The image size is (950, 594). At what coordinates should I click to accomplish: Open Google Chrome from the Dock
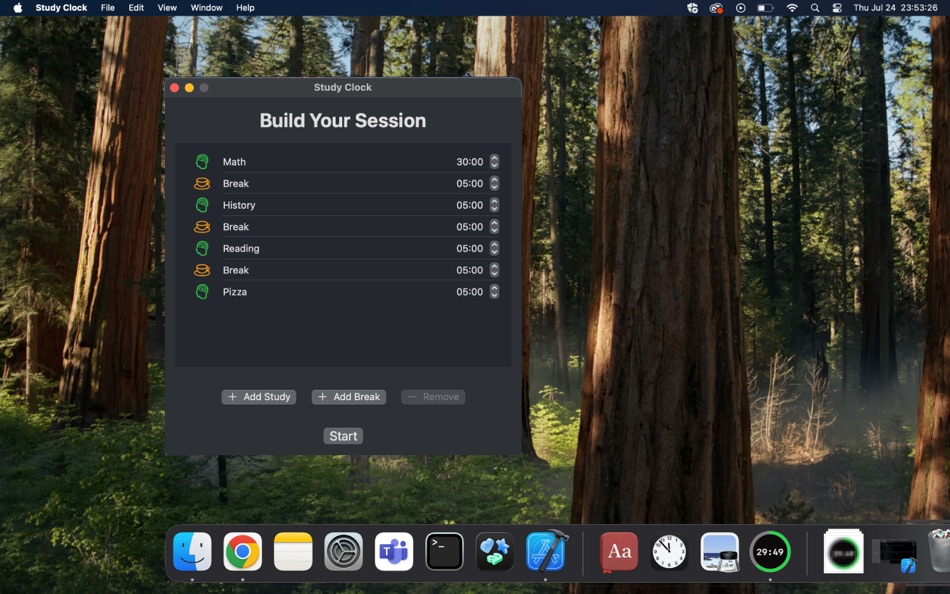[x=242, y=551]
